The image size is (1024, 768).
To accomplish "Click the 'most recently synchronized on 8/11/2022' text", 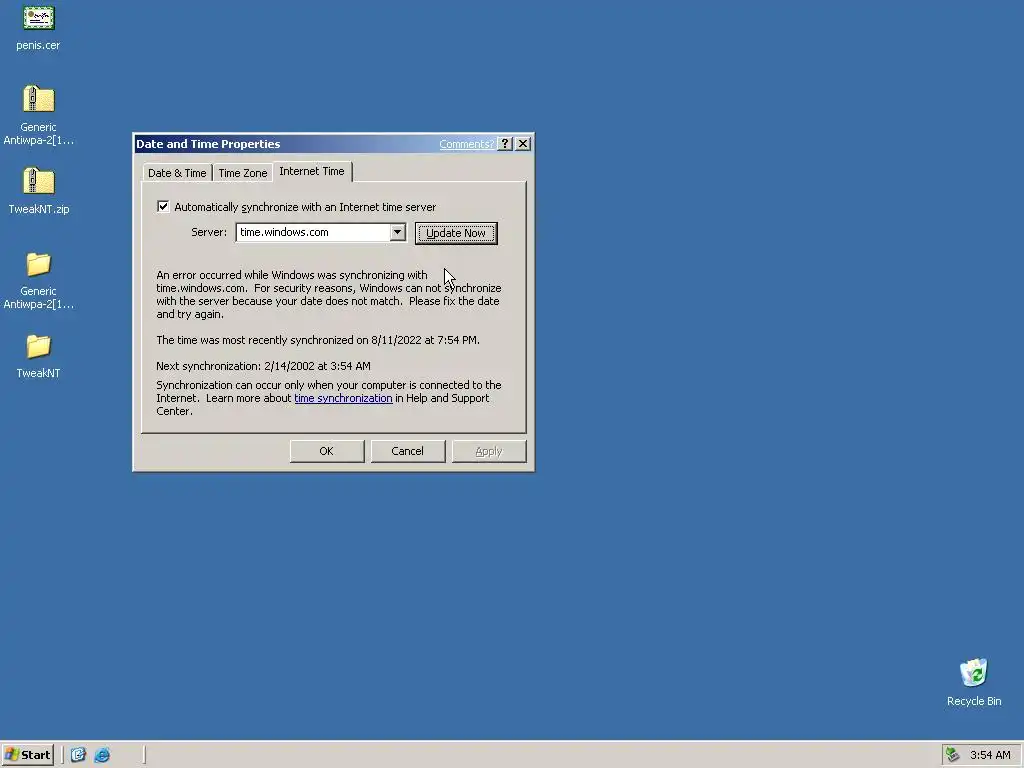I will pos(318,340).
